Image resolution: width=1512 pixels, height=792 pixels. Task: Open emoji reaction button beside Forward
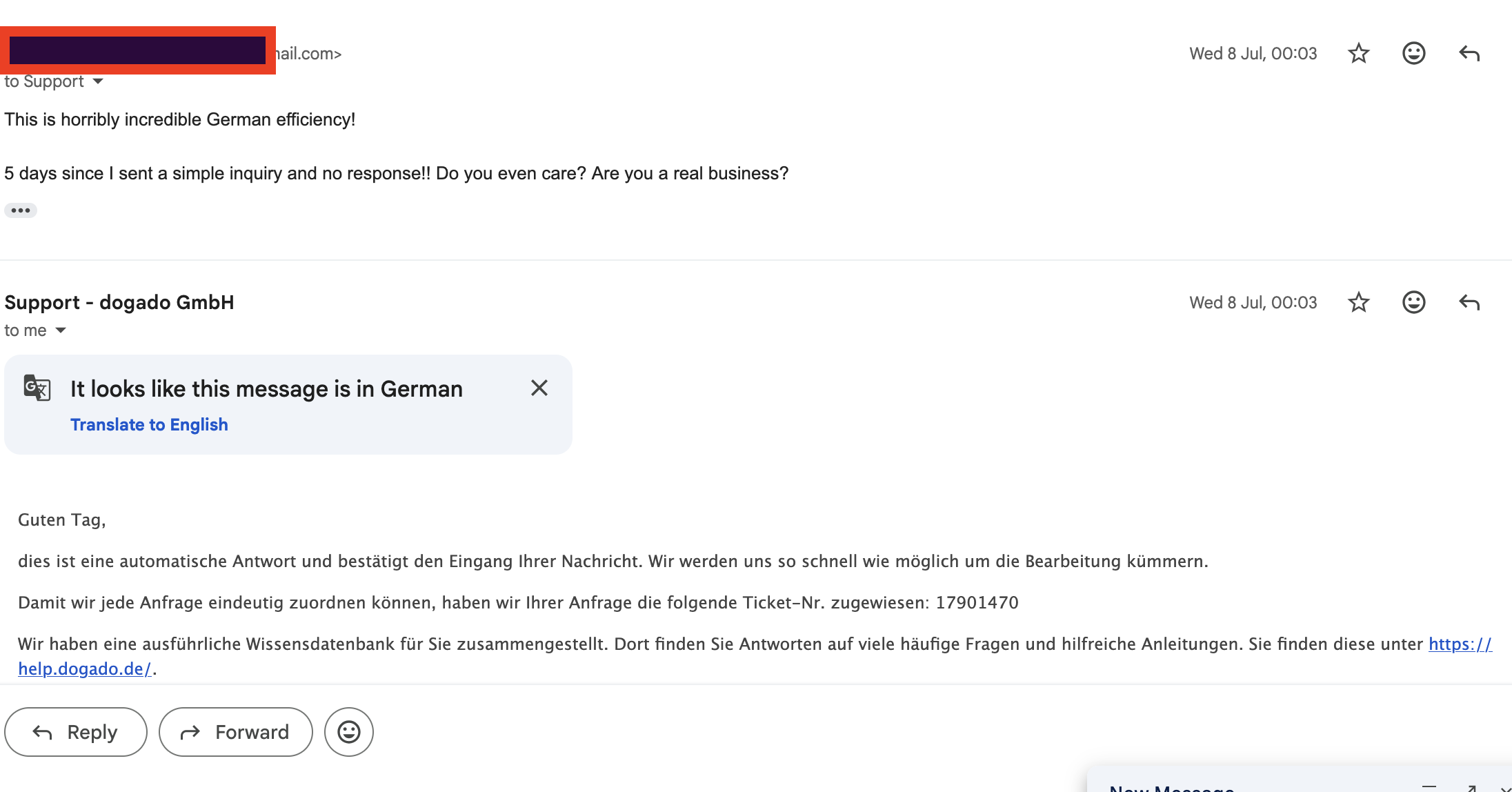pos(349,732)
